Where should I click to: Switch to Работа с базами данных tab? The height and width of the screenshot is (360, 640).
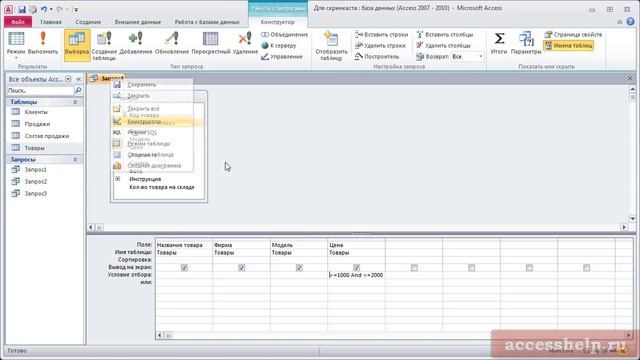207,22
